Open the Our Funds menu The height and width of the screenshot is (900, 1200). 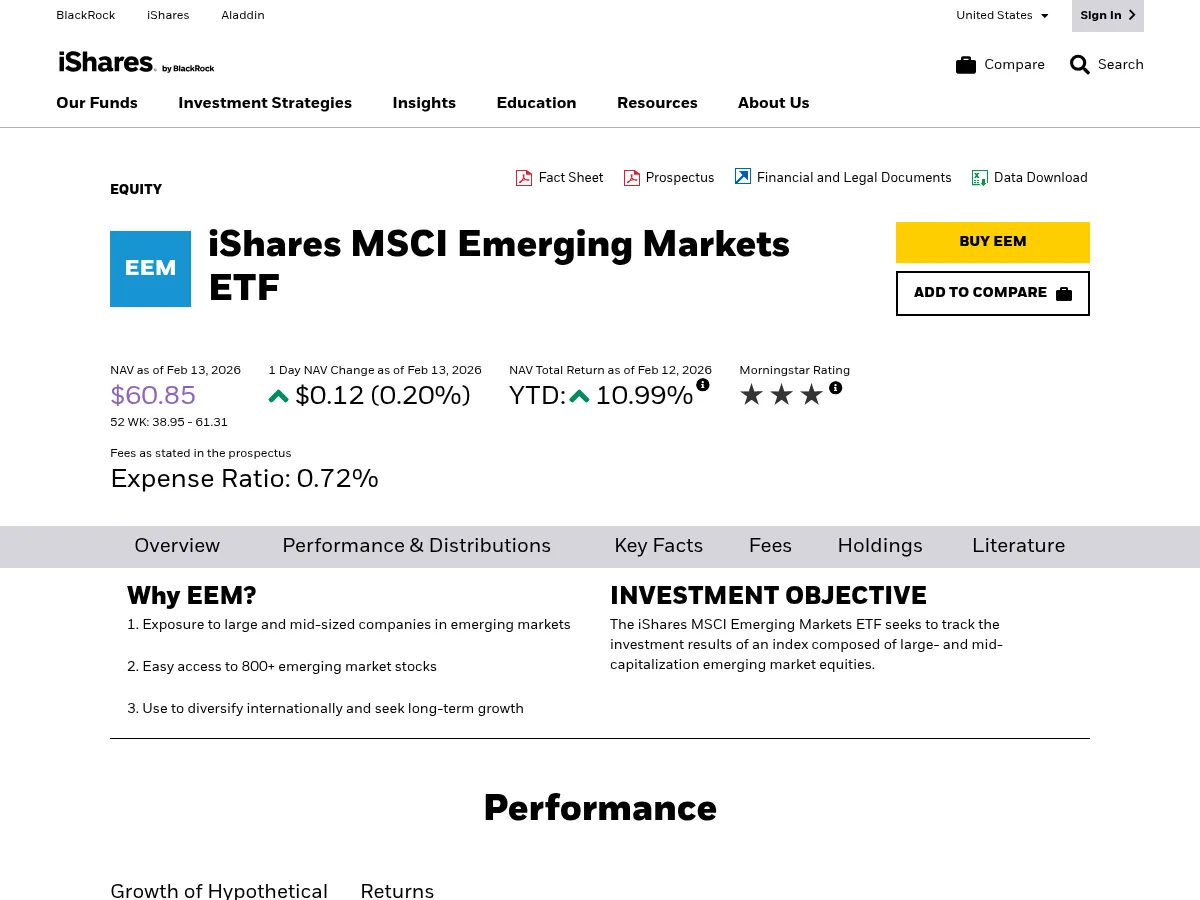tap(96, 103)
